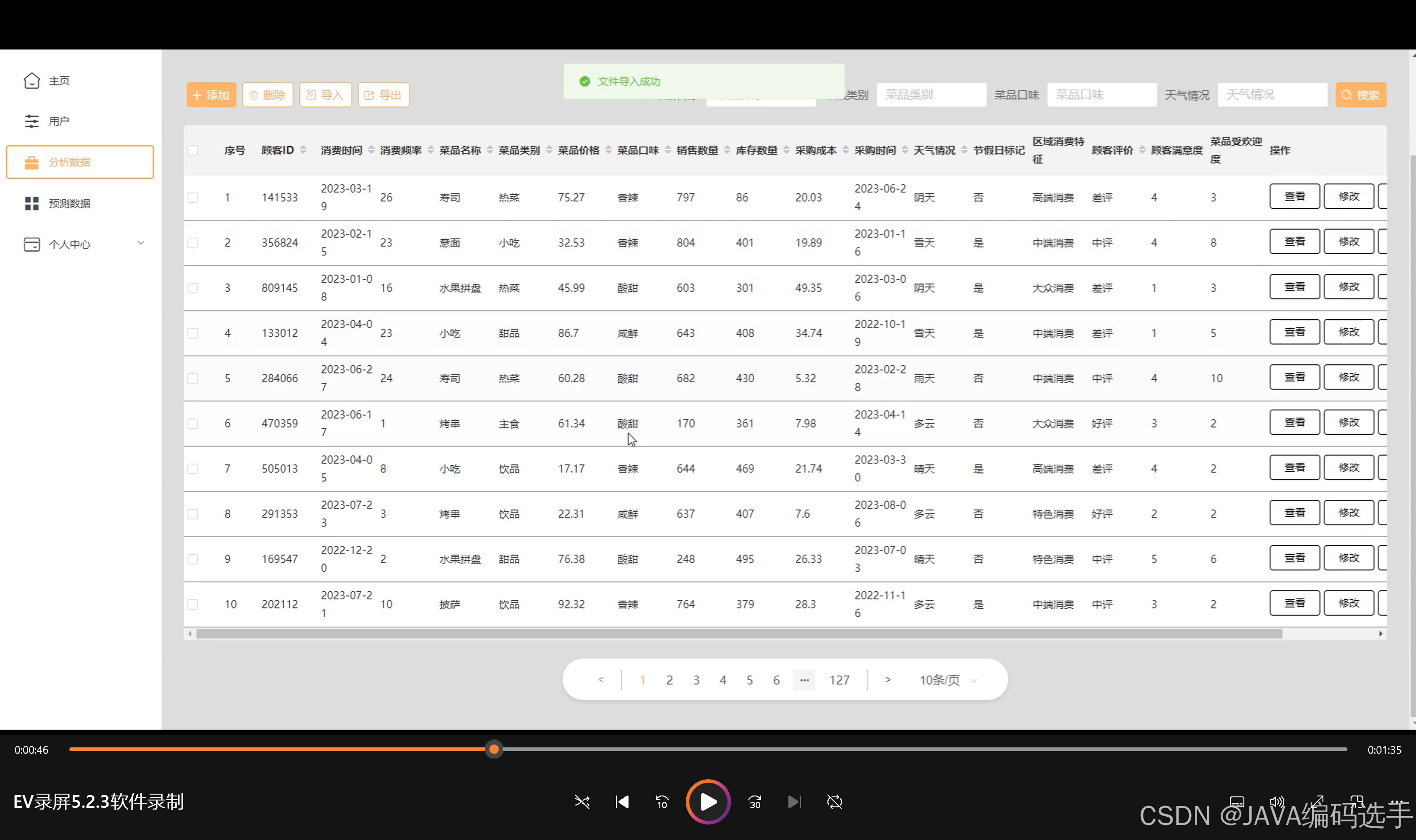Toggle the select-all checkbox in table header

pos(193,150)
